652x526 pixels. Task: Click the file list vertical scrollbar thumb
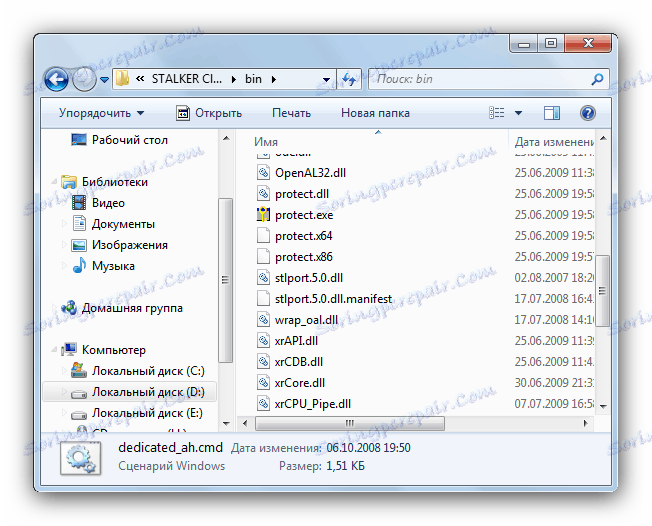pos(603,290)
